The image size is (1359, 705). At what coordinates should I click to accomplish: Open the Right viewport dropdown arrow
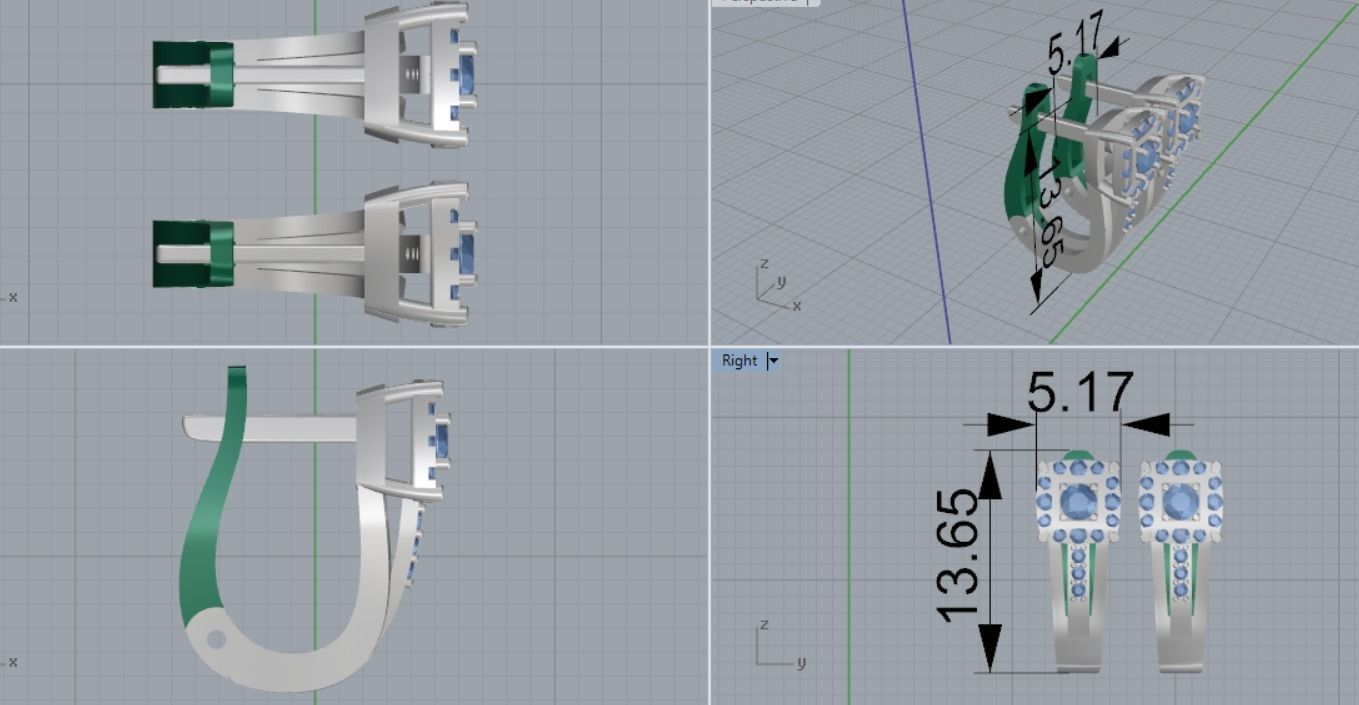(x=773, y=361)
